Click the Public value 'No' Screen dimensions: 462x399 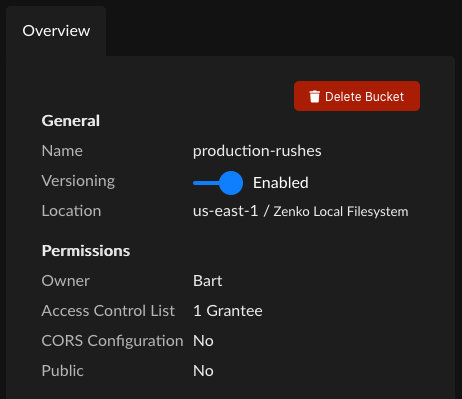203,371
